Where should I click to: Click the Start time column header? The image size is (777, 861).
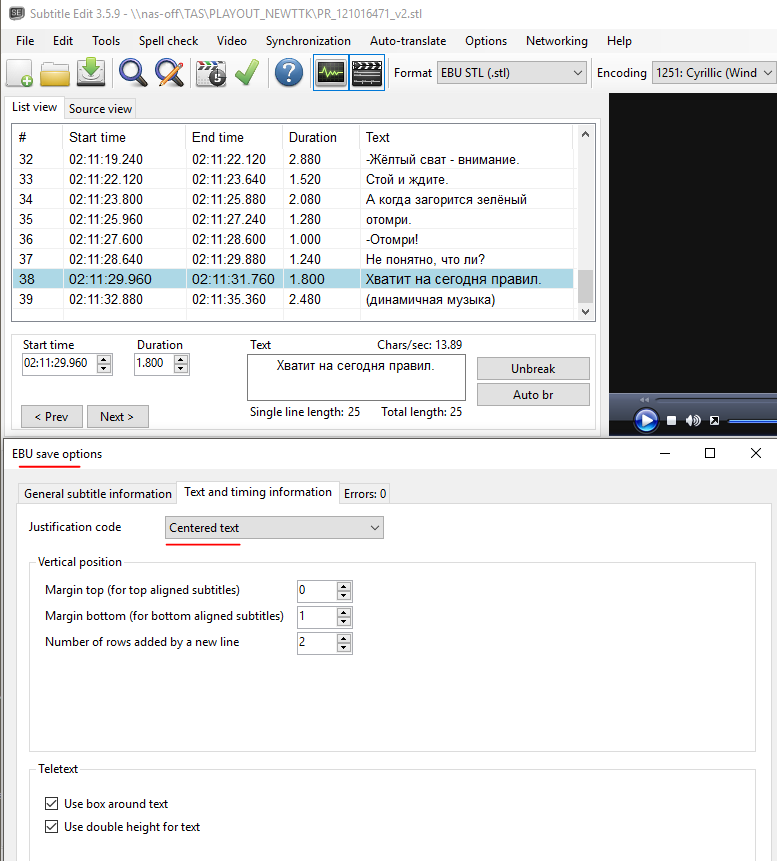(125, 137)
